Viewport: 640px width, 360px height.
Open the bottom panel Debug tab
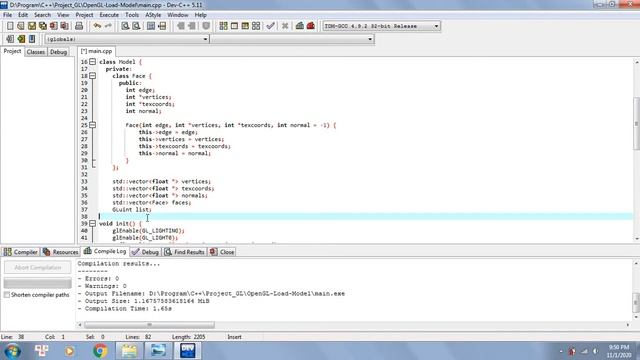(x=146, y=252)
